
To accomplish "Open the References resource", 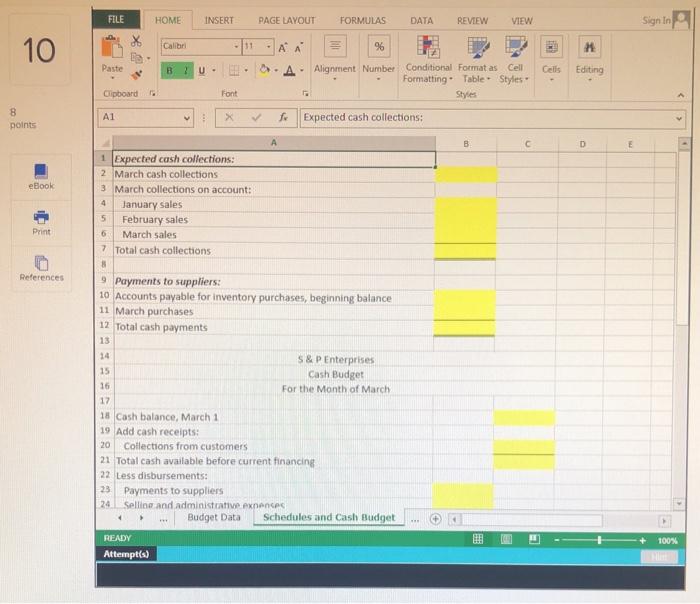I will 41,268.
